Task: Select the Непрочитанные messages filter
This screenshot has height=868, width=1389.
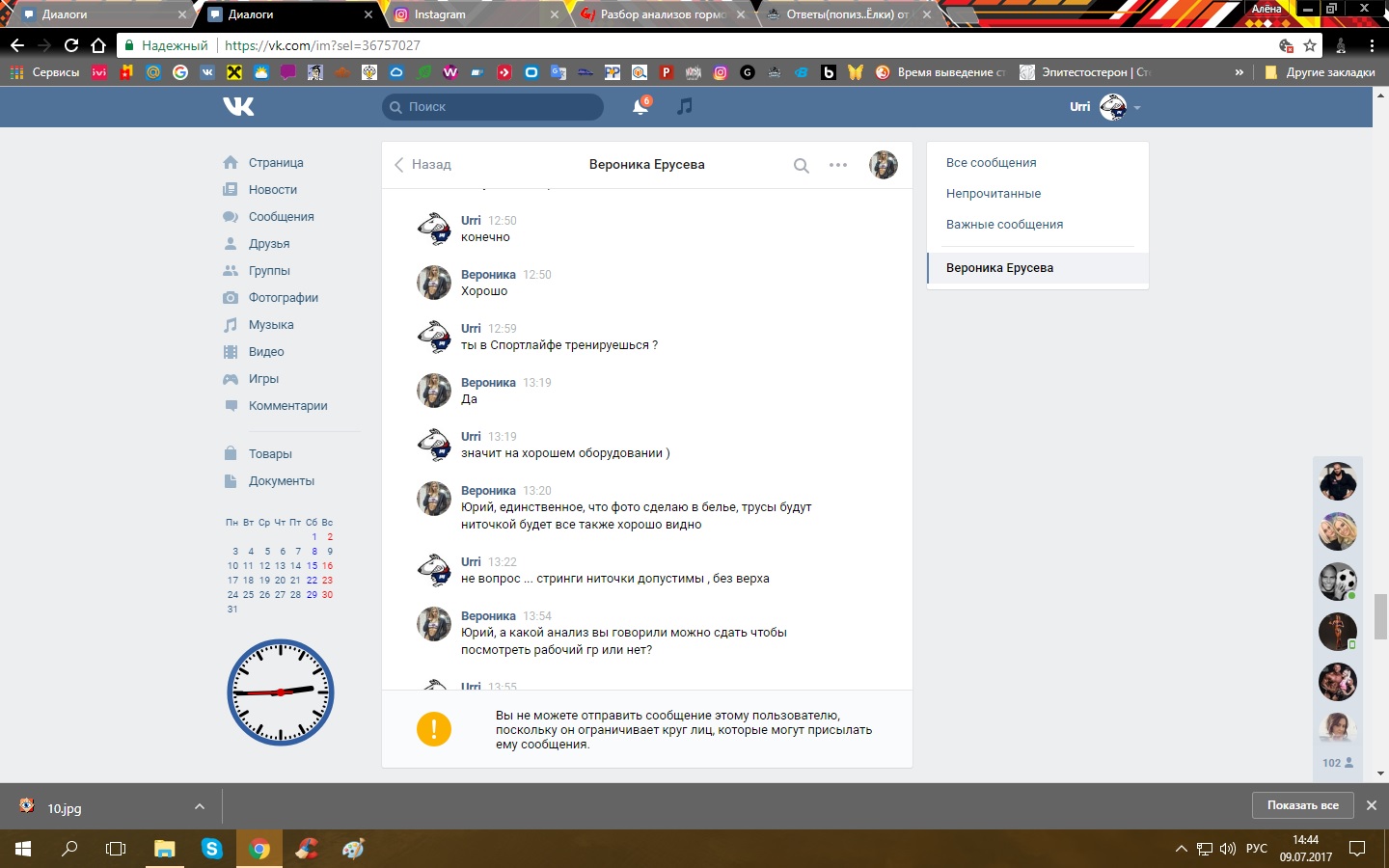Action: (x=994, y=194)
